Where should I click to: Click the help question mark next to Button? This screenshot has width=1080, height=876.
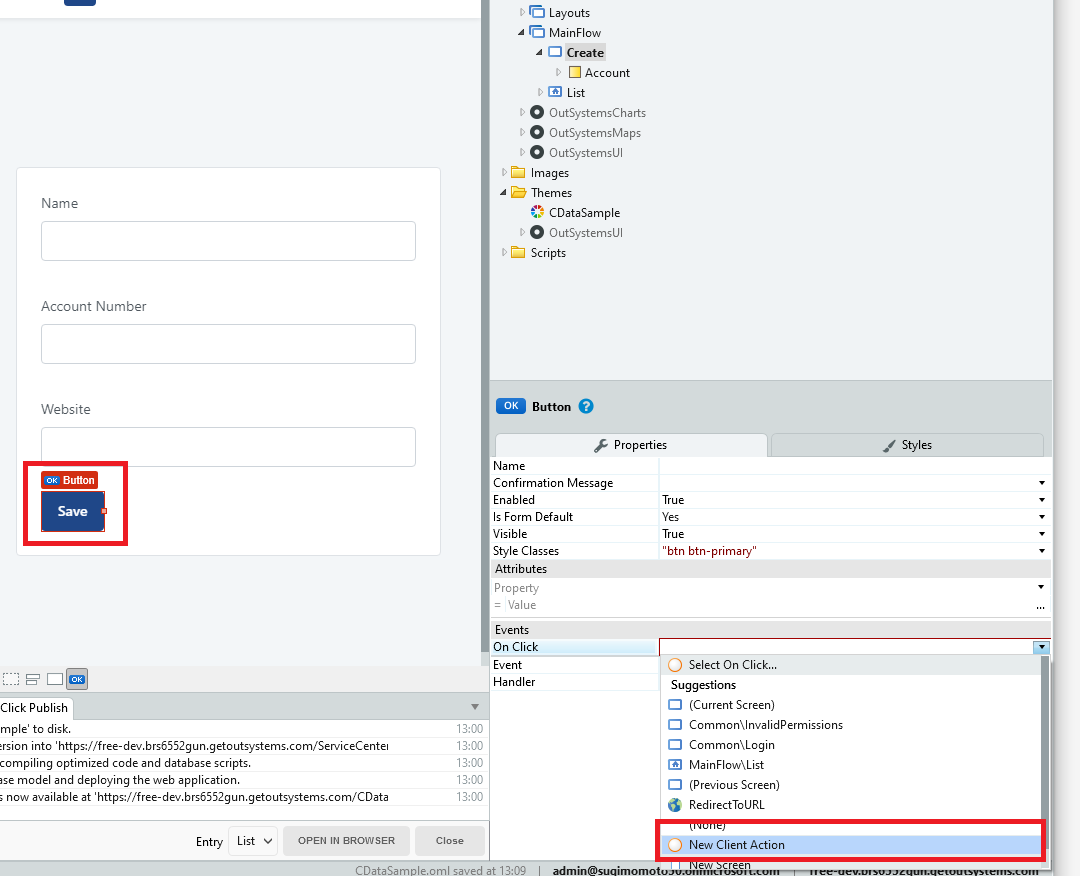point(585,406)
